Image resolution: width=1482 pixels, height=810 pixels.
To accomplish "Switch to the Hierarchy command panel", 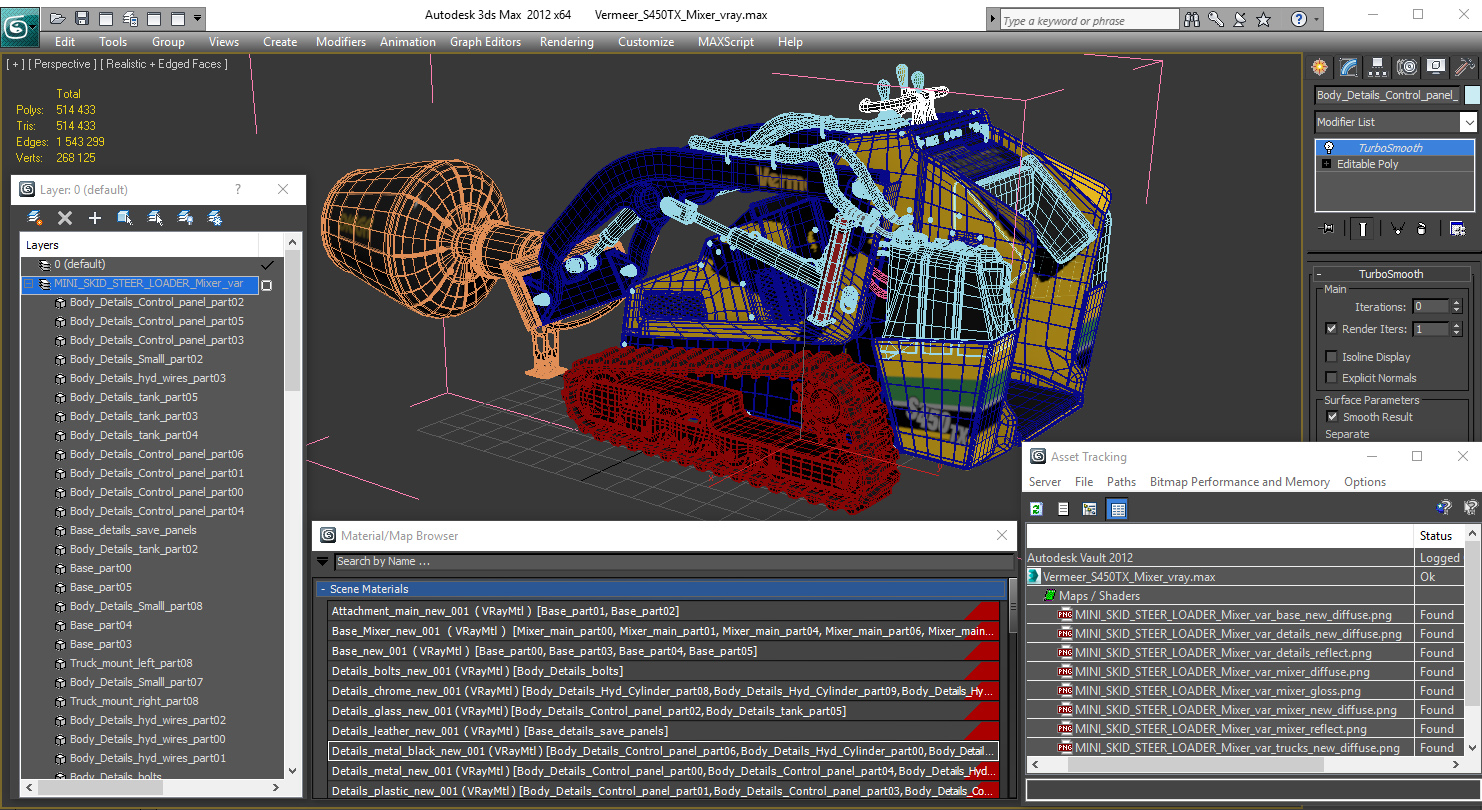I will 1378,67.
